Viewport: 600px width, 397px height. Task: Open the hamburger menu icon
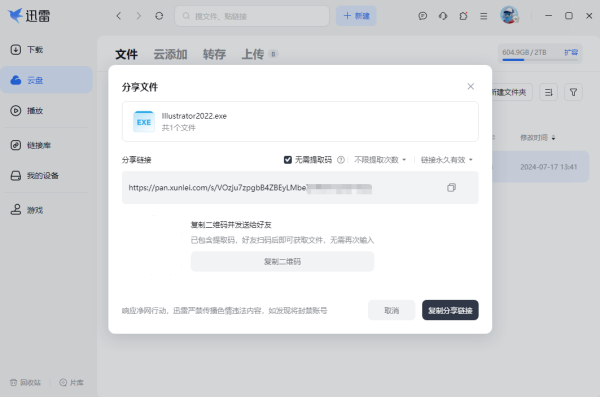pyautogui.click(x=484, y=16)
